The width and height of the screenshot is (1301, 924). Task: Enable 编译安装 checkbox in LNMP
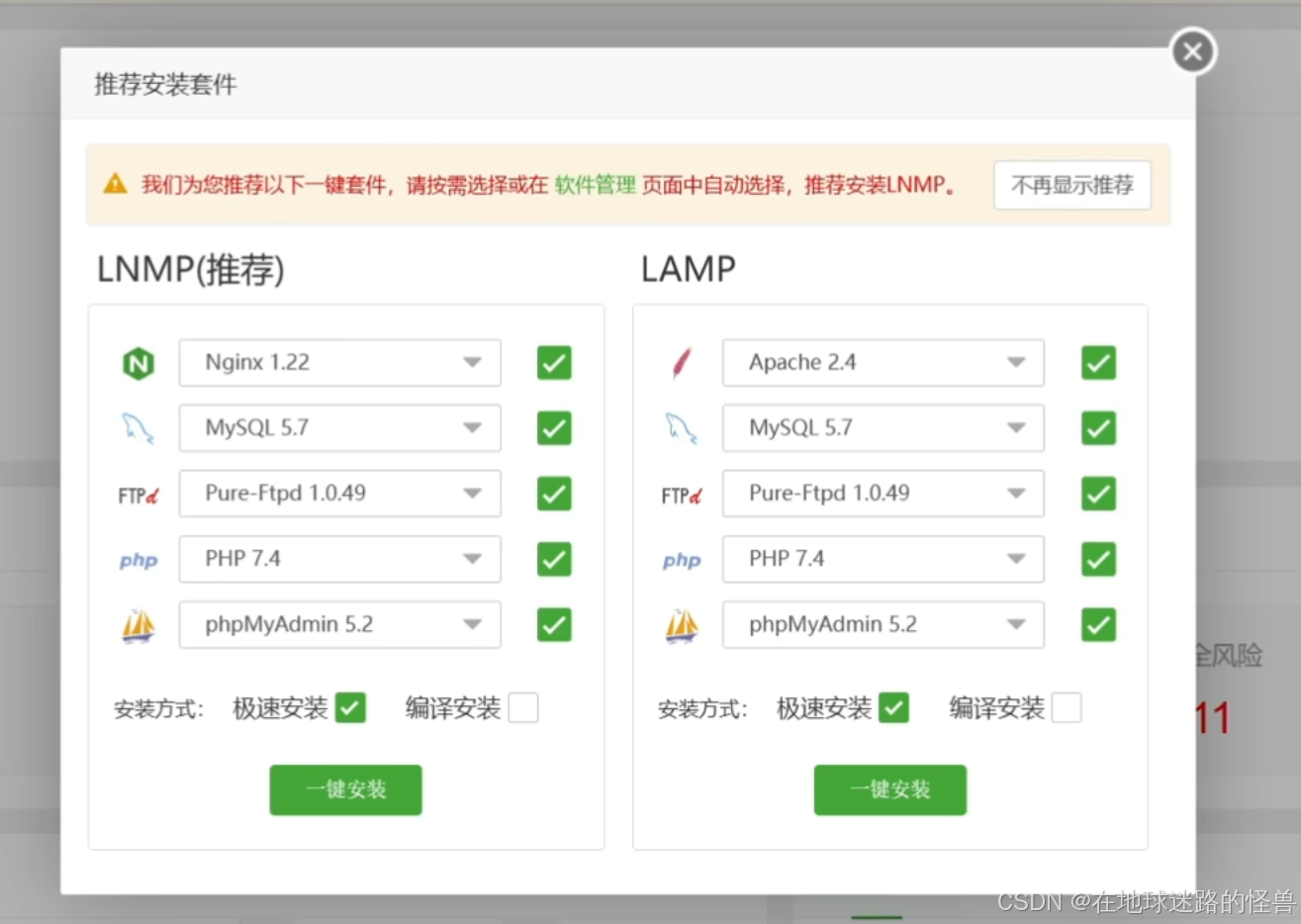[523, 707]
